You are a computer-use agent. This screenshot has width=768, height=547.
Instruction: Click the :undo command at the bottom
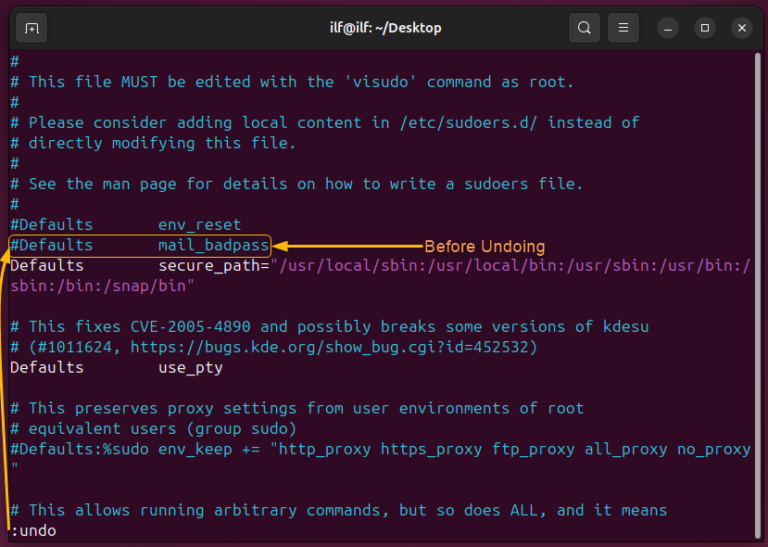33,531
